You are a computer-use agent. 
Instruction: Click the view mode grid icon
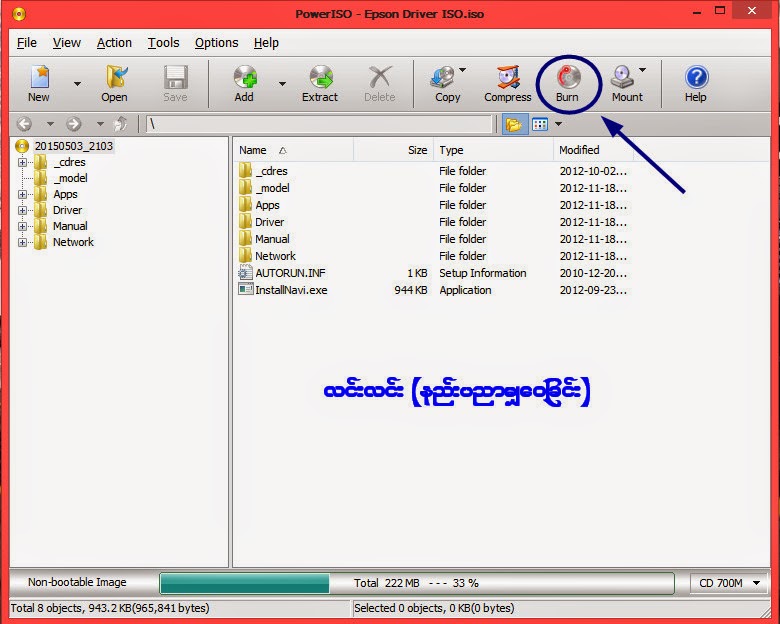[x=540, y=124]
